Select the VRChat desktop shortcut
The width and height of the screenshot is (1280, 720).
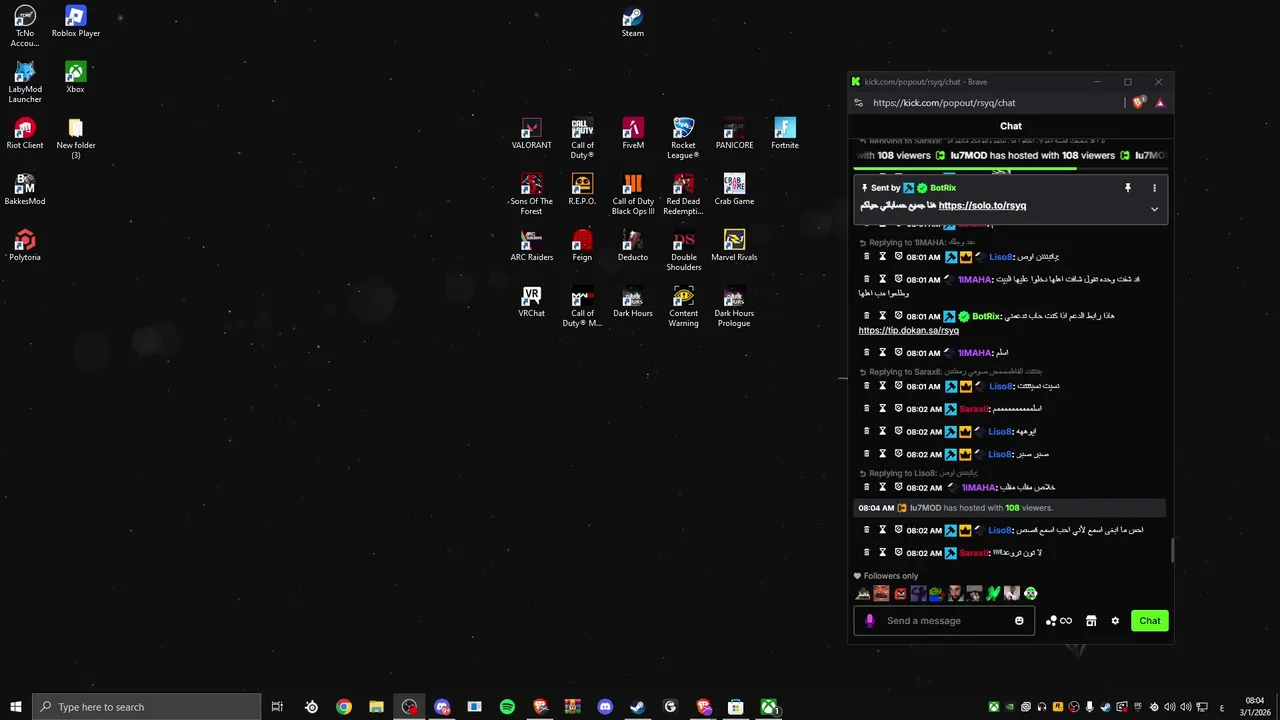click(x=531, y=302)
